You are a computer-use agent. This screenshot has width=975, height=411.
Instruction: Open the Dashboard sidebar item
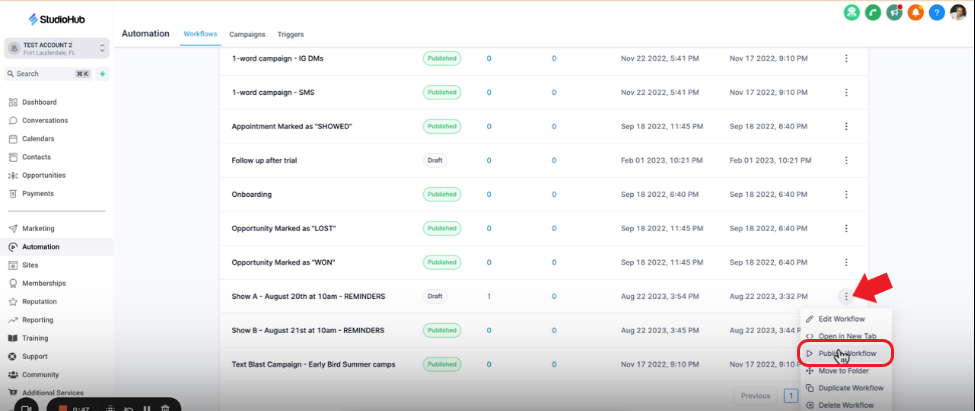(39, 102)
